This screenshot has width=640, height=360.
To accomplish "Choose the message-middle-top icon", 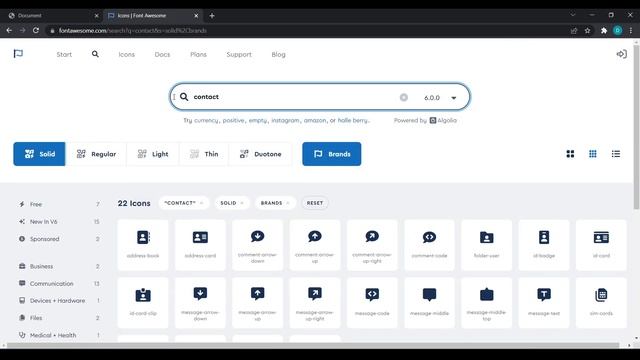I will [x=487, y=303].
